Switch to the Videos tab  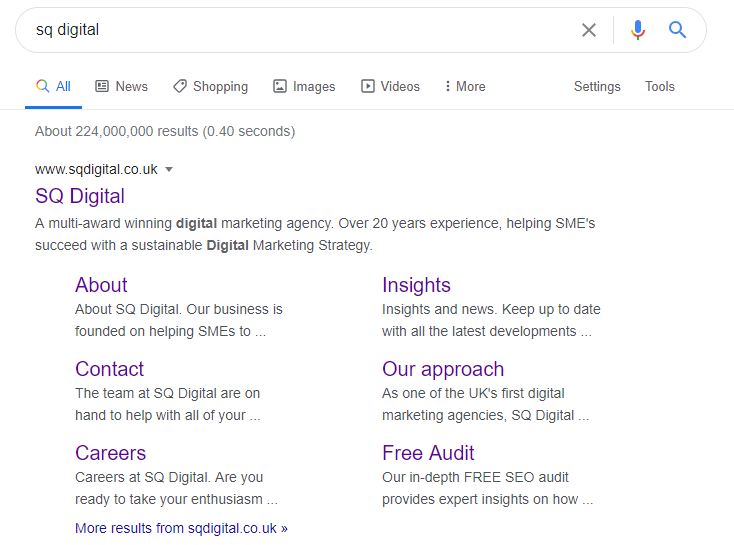390,87
